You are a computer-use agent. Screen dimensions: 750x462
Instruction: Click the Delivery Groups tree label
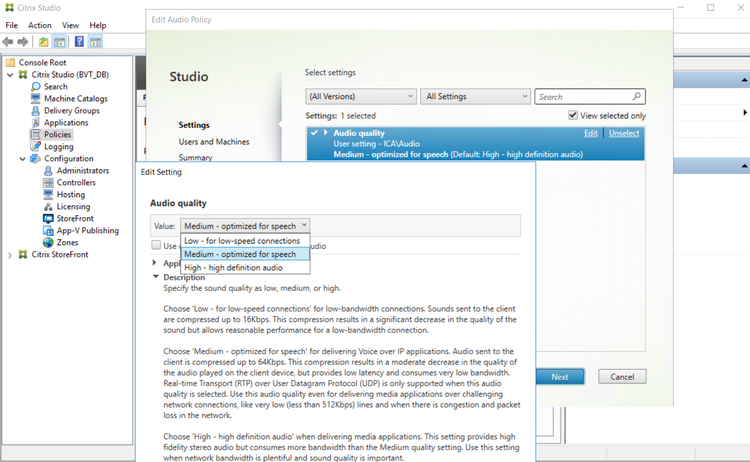click(x=72, y=110)
